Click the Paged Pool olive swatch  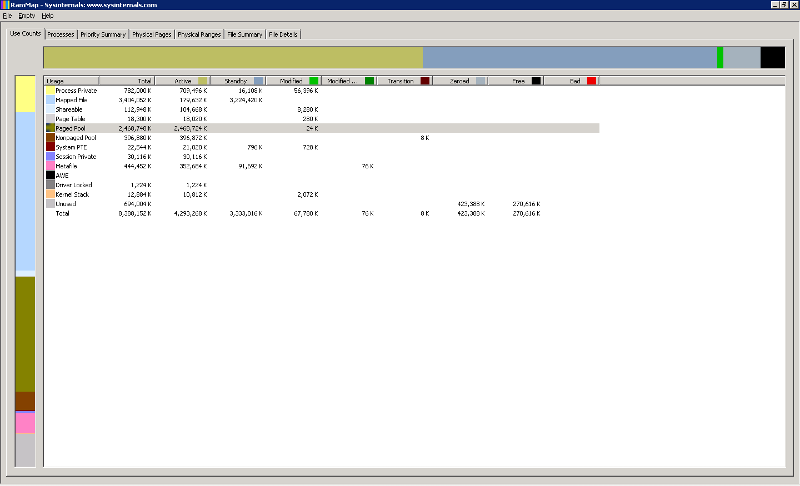[x=50, y=128]
